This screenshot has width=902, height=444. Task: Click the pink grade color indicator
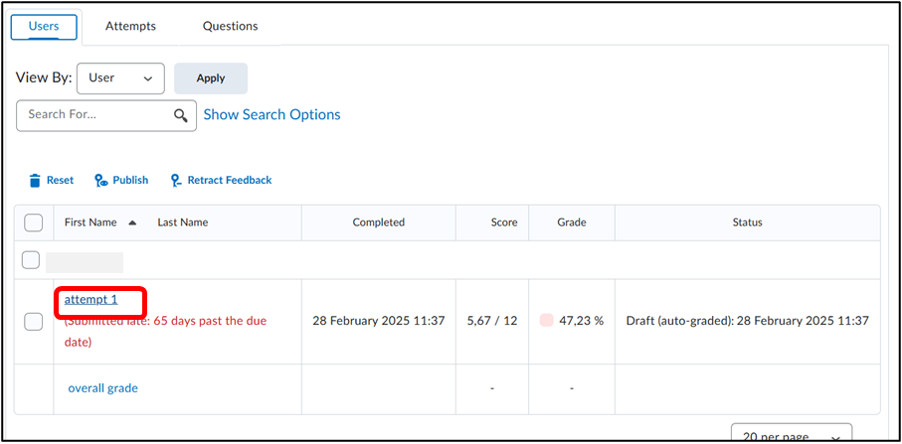click(546, 321)
